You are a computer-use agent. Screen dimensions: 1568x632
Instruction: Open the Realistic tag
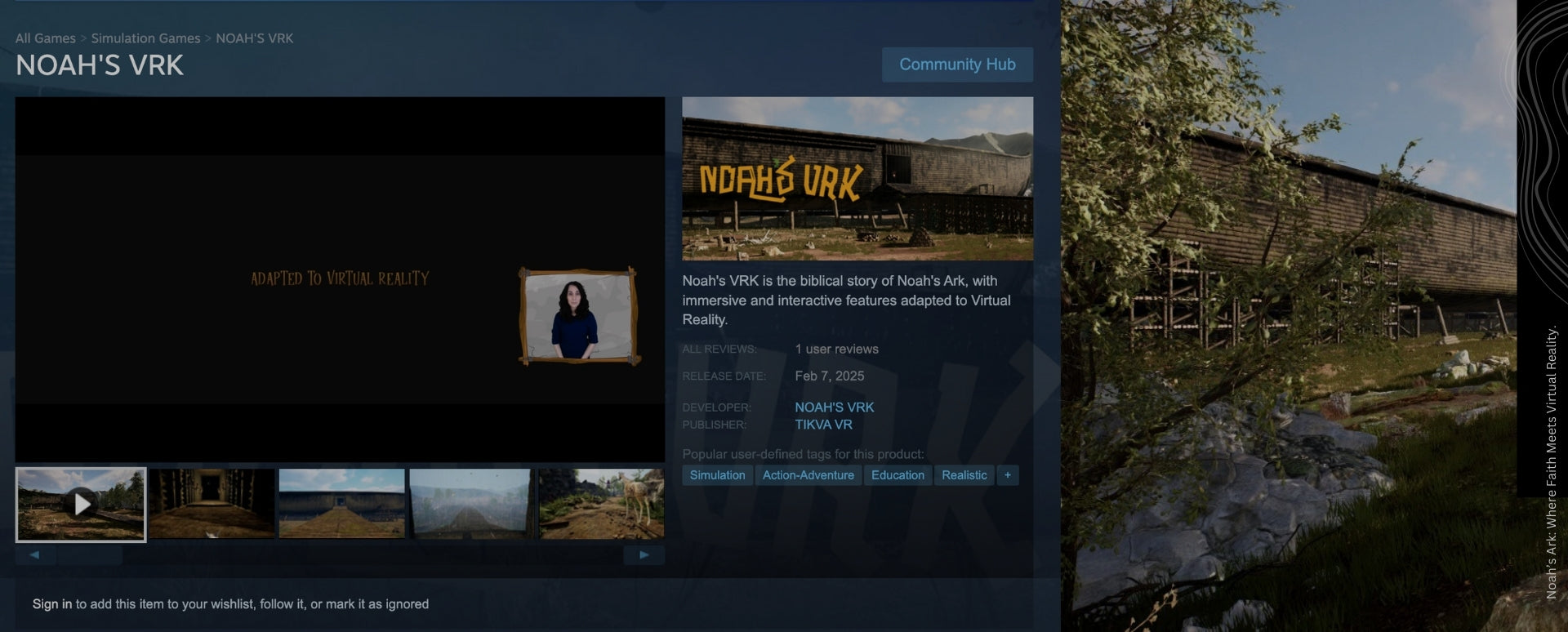pyautogui.click(x=964, y=475)
